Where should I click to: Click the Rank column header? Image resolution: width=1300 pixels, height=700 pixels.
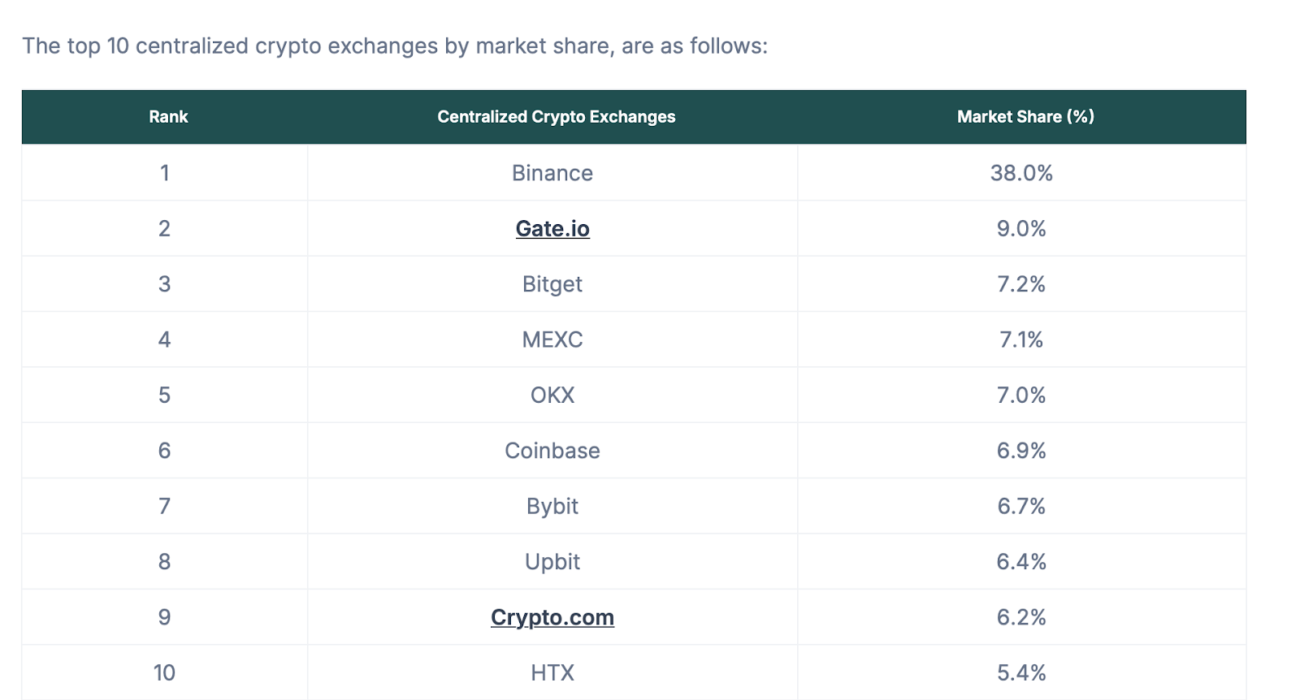[x=168, y=117]
